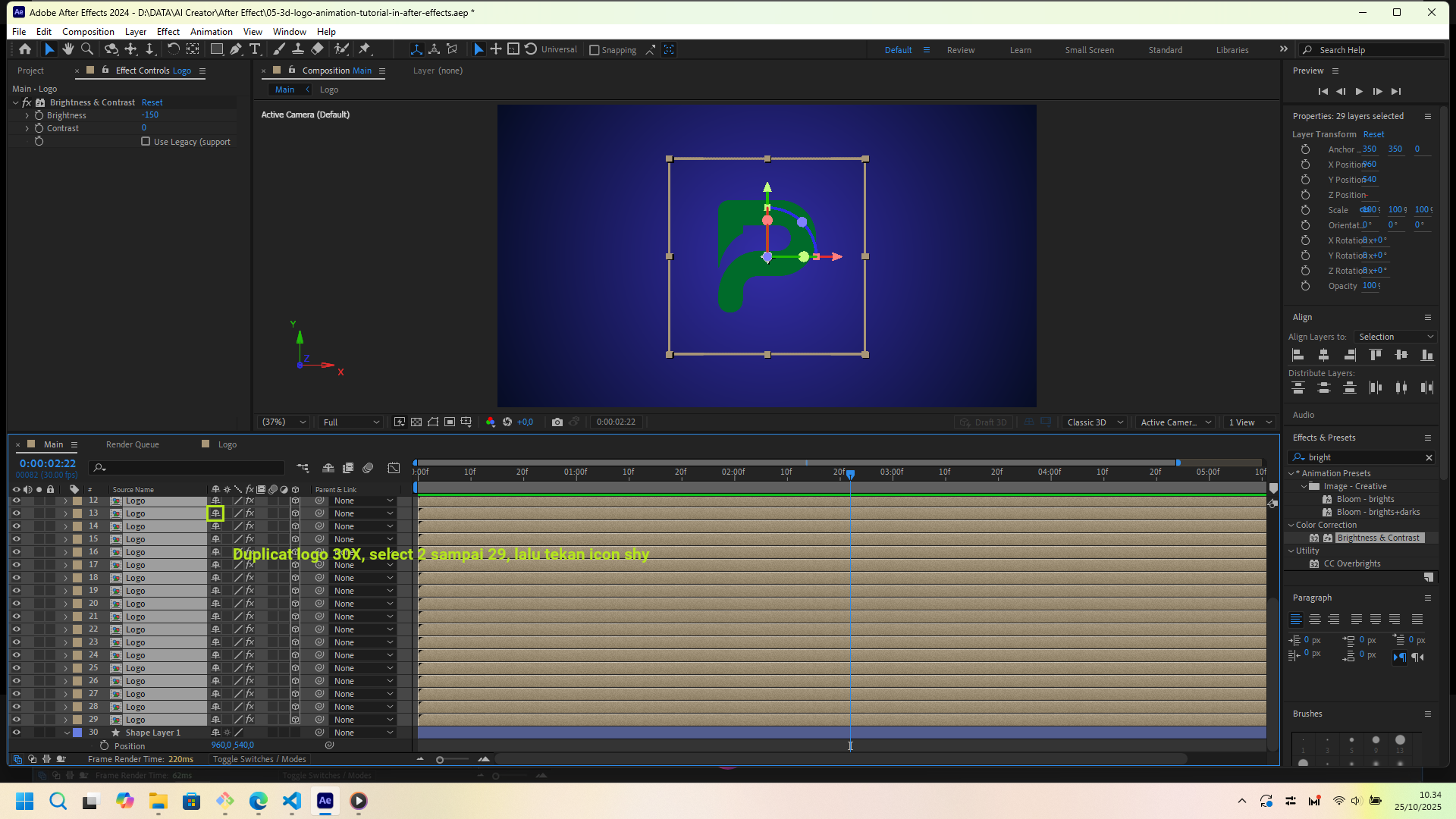The width and height of the screenshot is (1456, 819).
Task: Open Visual Studio Code from taskbar
Action: click(292, 801)
